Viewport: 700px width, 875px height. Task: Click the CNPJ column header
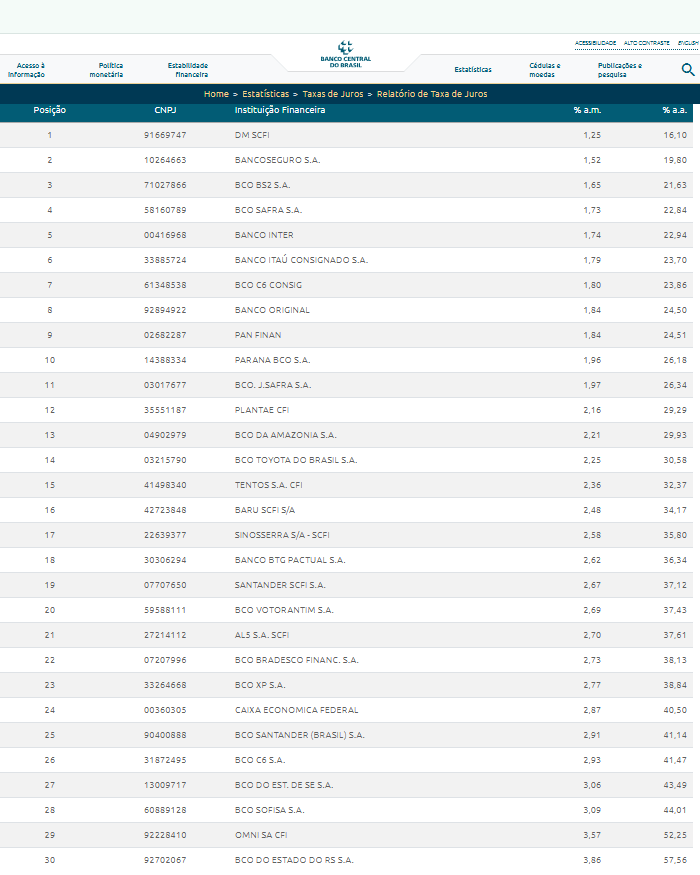click(x=165, y=110)
